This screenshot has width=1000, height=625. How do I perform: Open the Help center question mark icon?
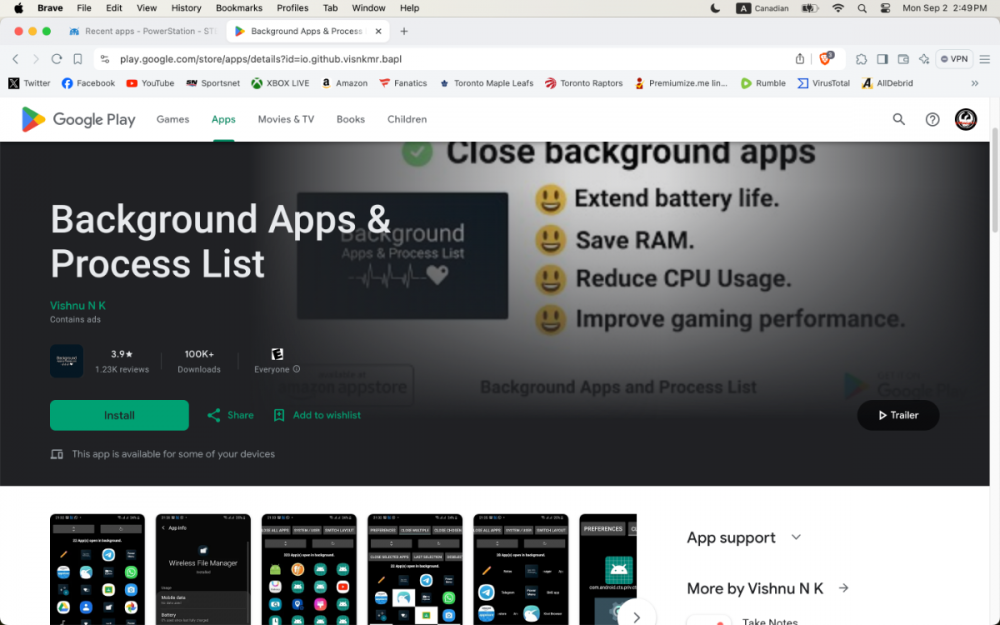(932, 120)
